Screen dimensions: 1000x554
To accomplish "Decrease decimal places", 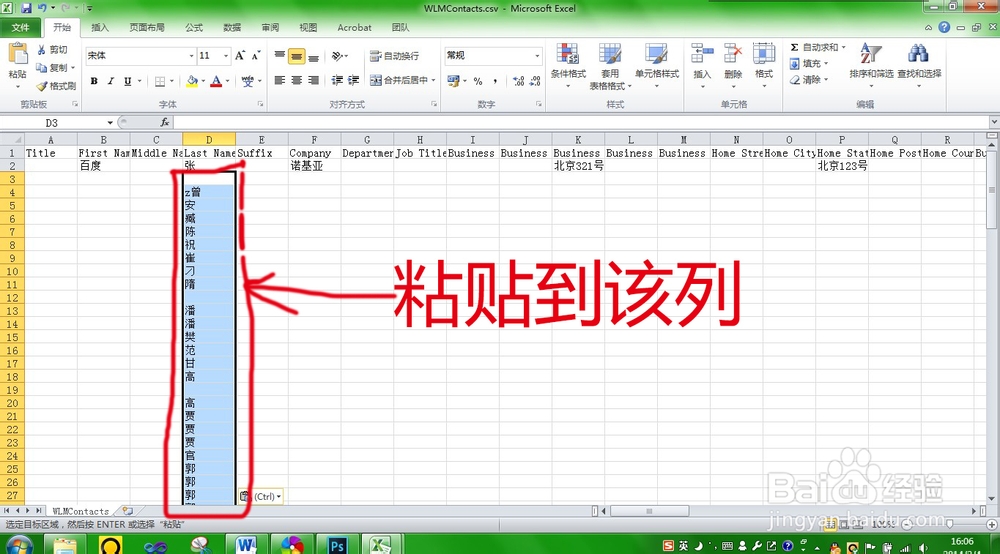I will pyautogui.click(x=535, y=81).
